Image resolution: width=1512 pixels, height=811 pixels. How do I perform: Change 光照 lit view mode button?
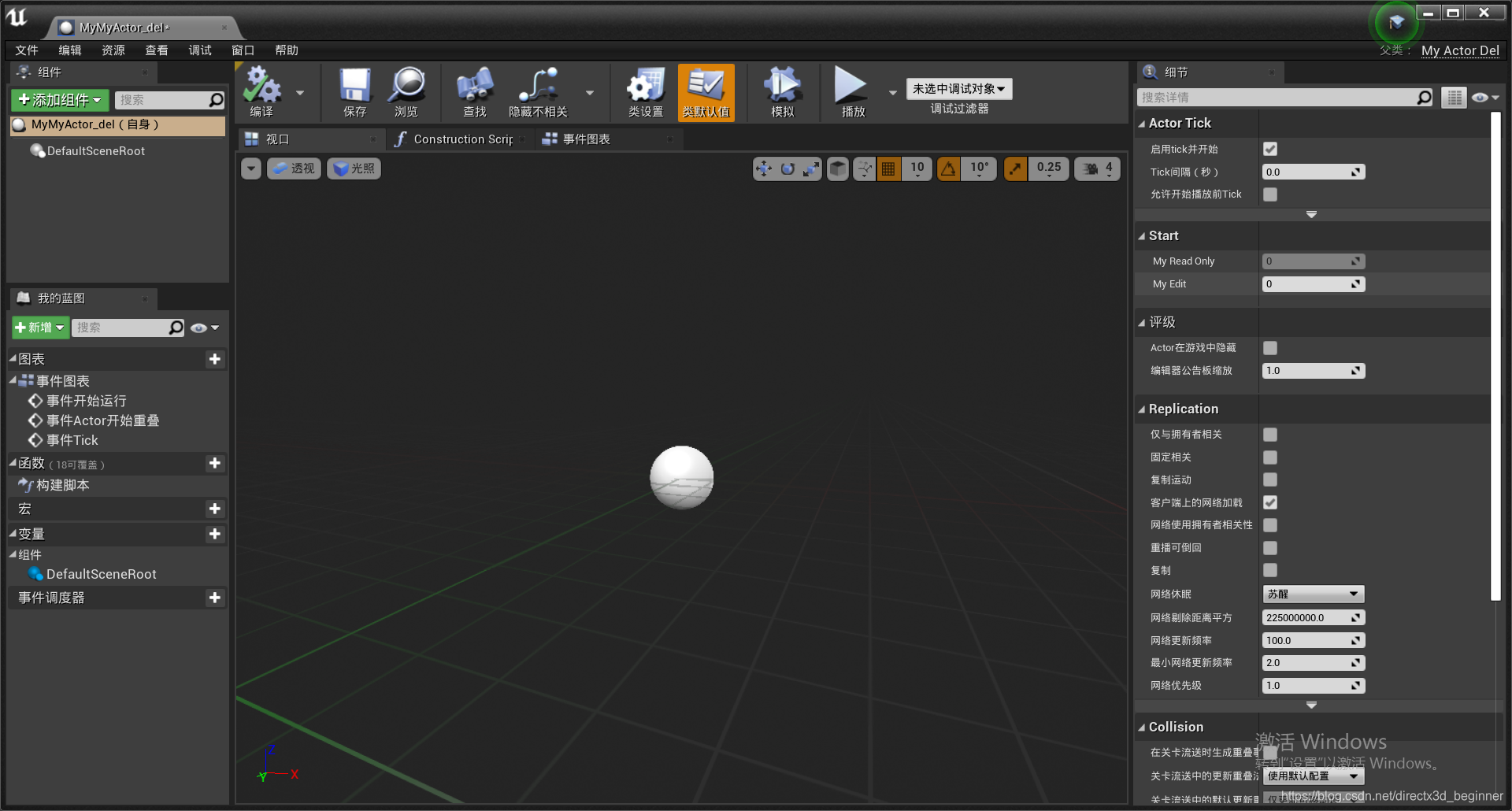tap(354, 168)
